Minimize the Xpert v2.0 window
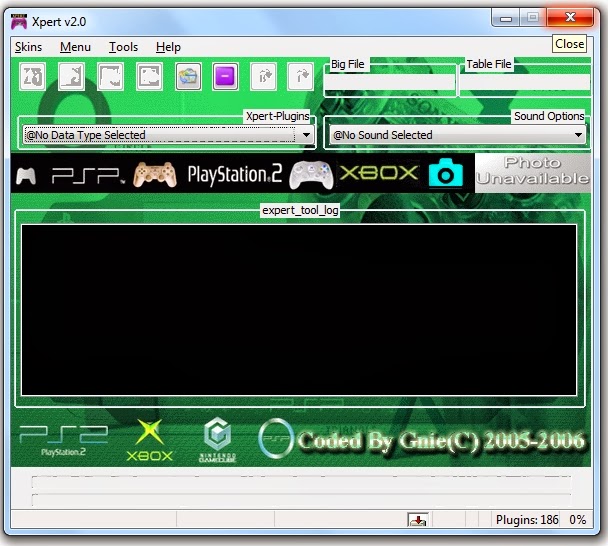Screen dimensions: 608x546 (506, 18)
